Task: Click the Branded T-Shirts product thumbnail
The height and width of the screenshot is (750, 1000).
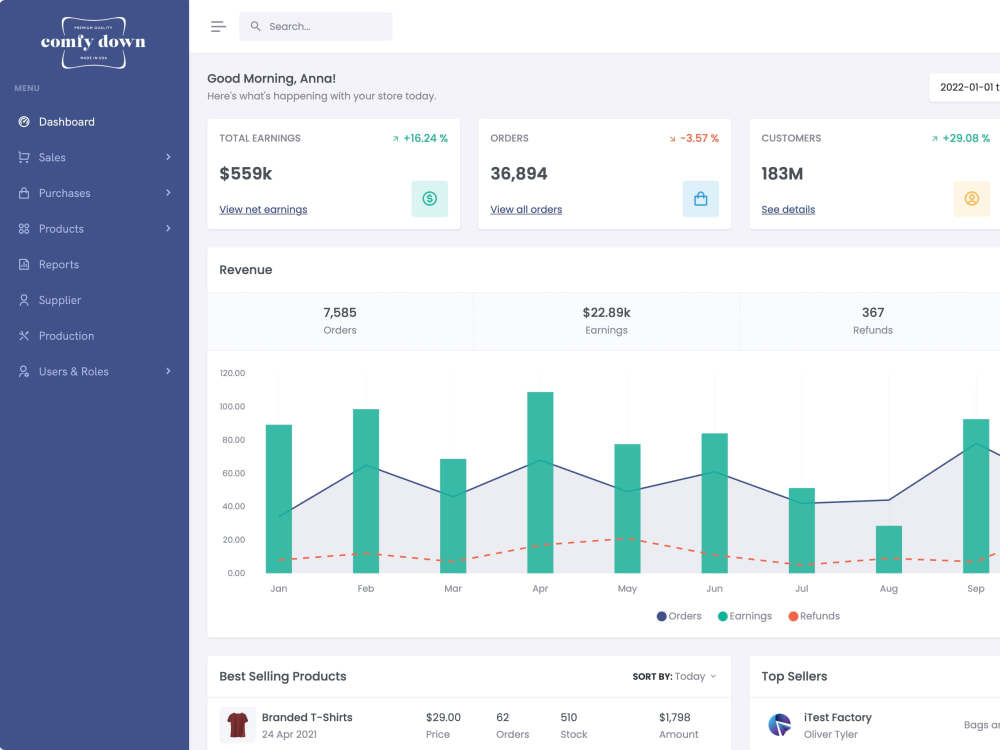Action: point(237,725)
